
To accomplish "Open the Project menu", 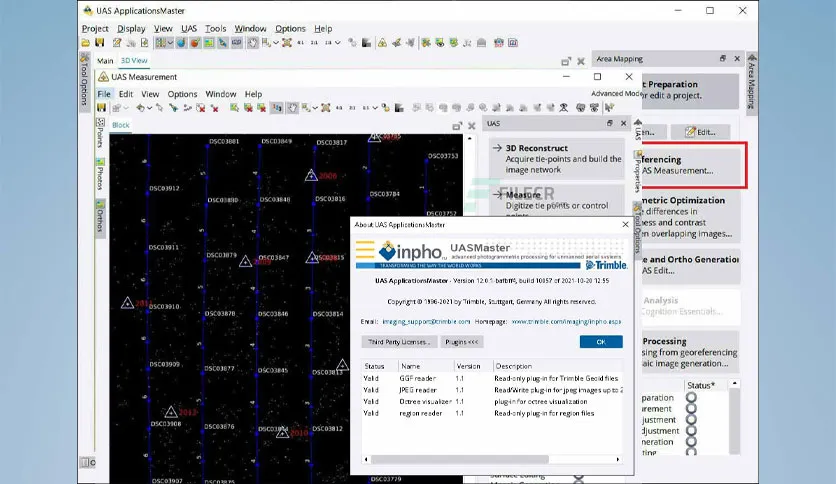I will tap(95, 29).
